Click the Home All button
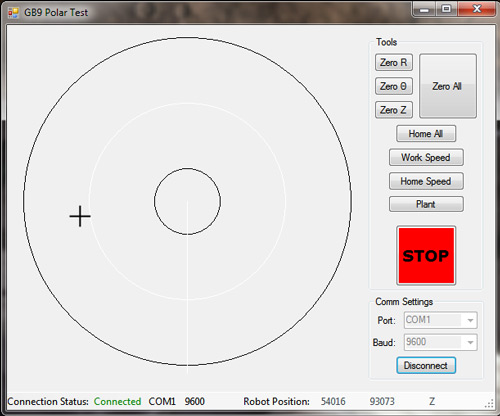 (426, 134)
